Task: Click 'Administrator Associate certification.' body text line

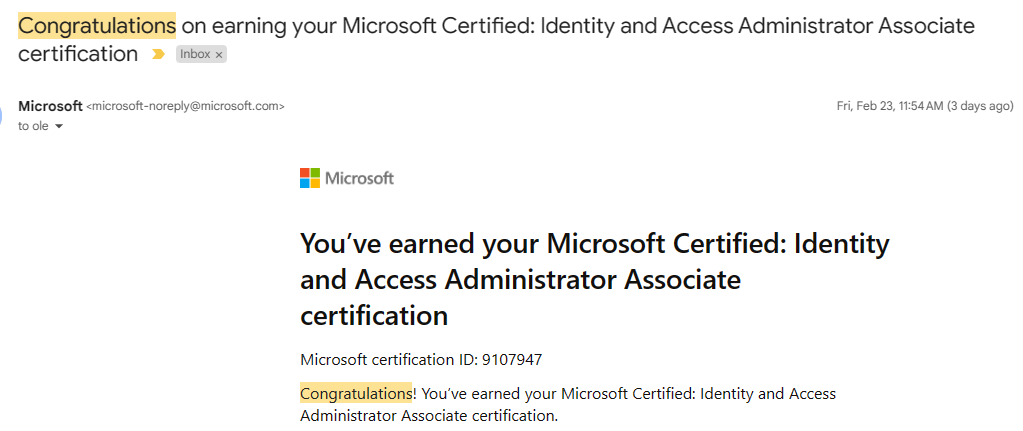Action: (x=429, y=415)
